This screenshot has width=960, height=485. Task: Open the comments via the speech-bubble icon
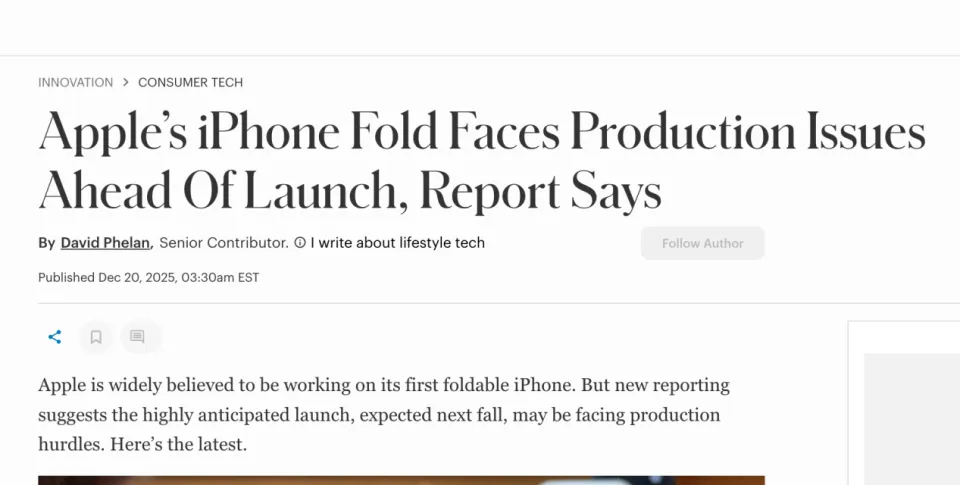[x=137, y=337]
